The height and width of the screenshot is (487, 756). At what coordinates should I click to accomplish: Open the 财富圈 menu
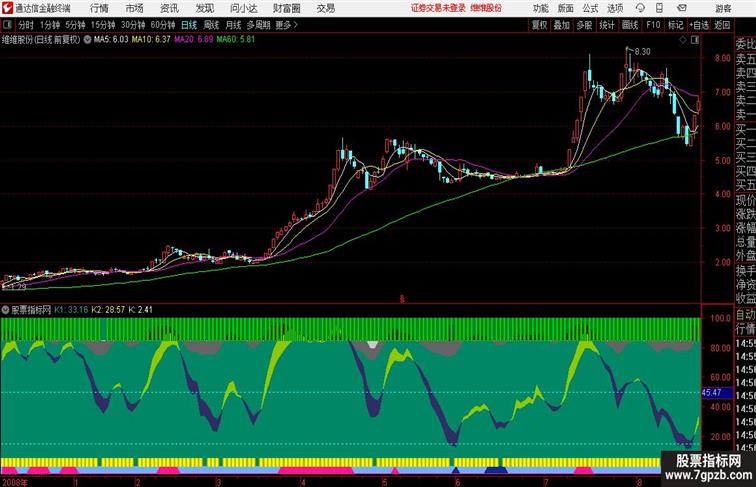tap(286, 8)
